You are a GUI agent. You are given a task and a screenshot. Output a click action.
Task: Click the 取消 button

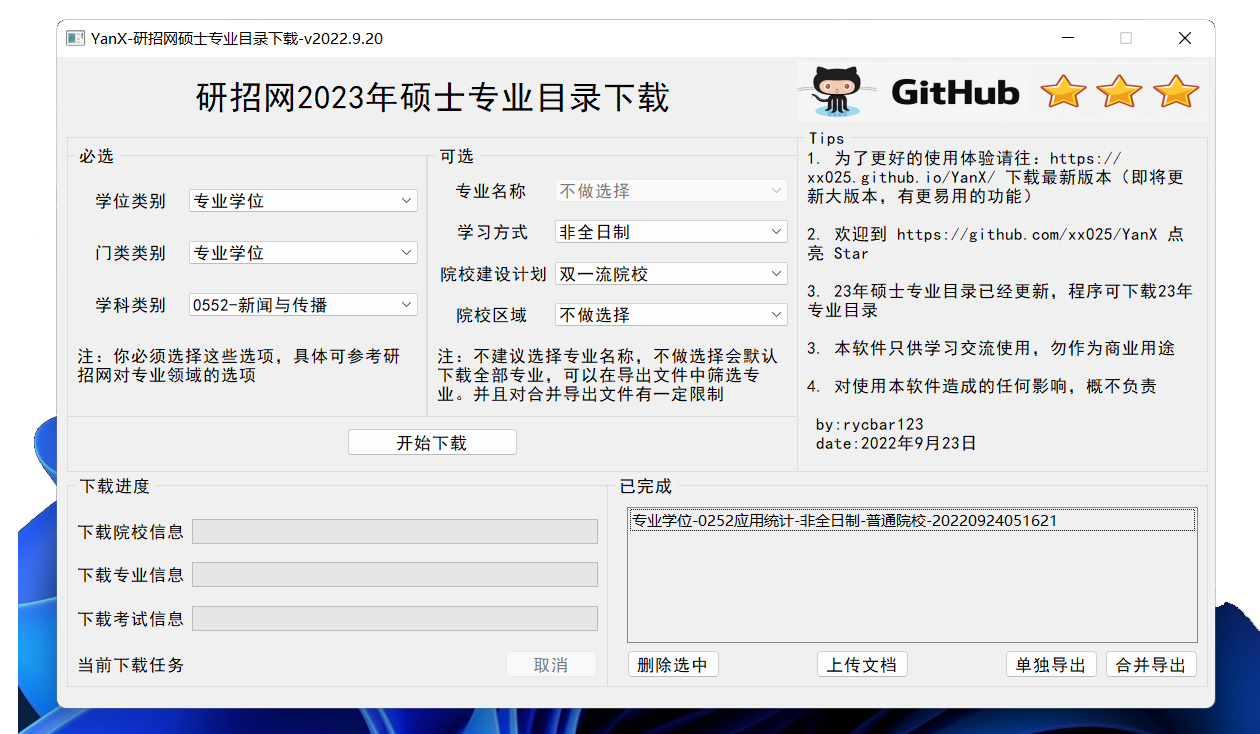(x=551, y=665)
